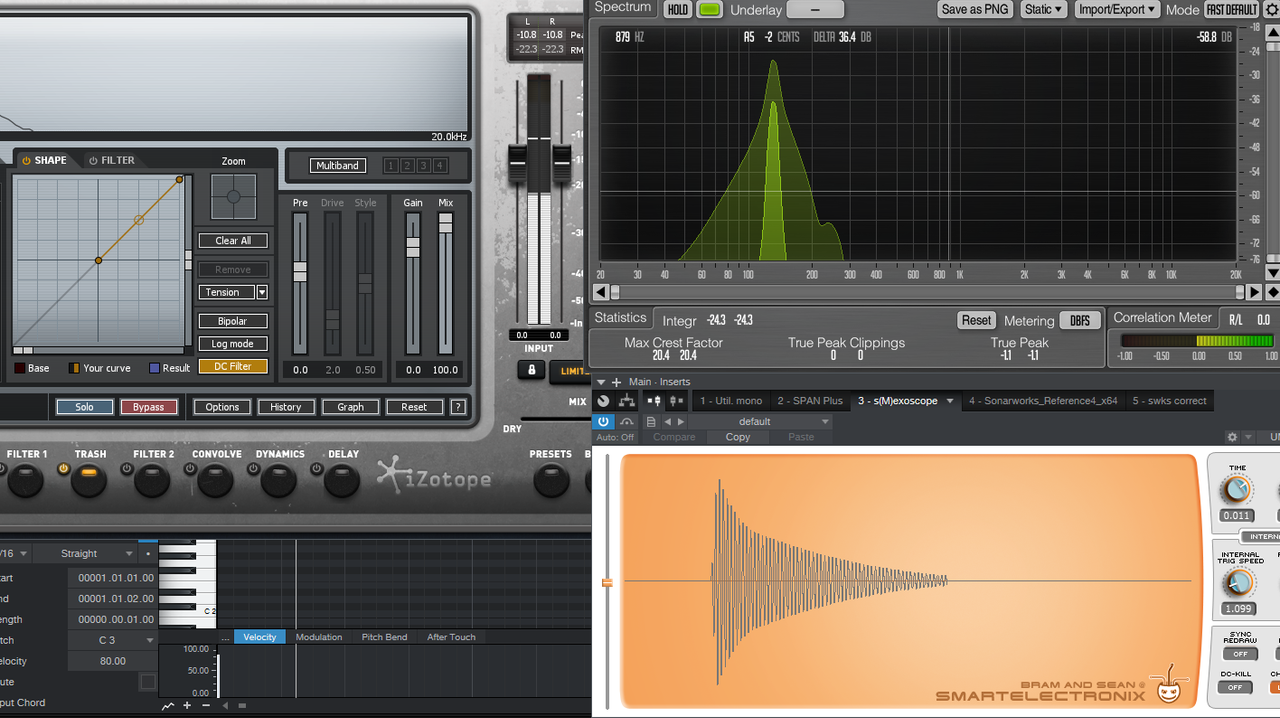
Task: Click the Zoom thumbnail in Shape panel
Action: (x=233, y=197)
